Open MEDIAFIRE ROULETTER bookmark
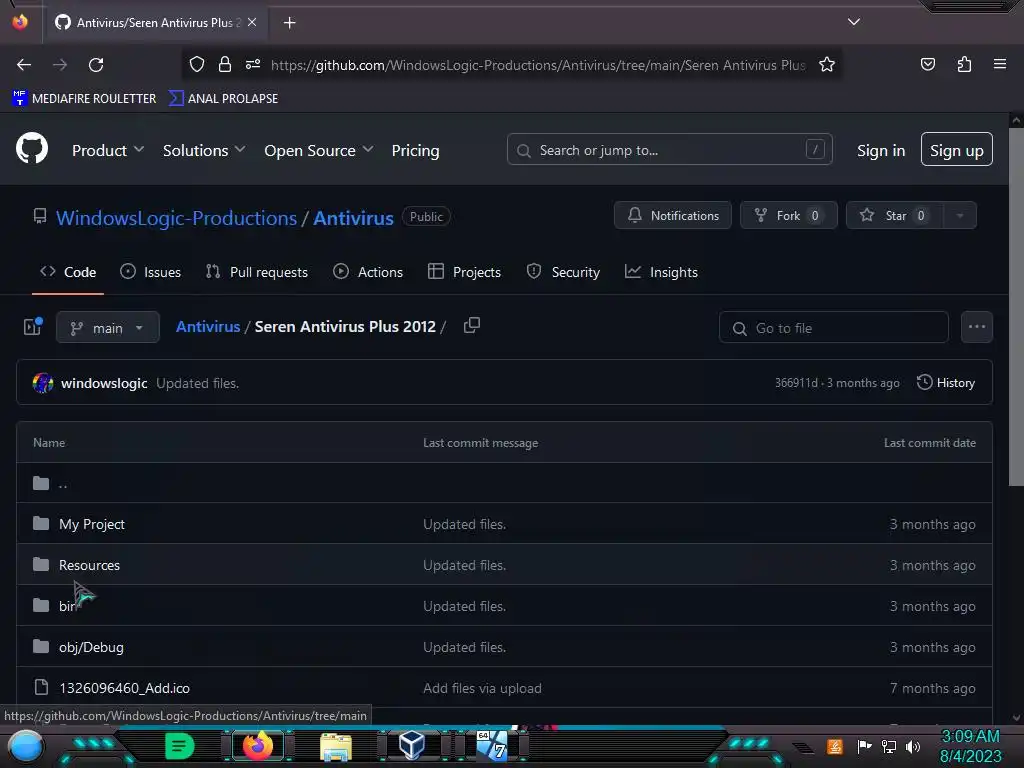Image resolution: width=1024 pixels, height=768 pixels. 84,99
